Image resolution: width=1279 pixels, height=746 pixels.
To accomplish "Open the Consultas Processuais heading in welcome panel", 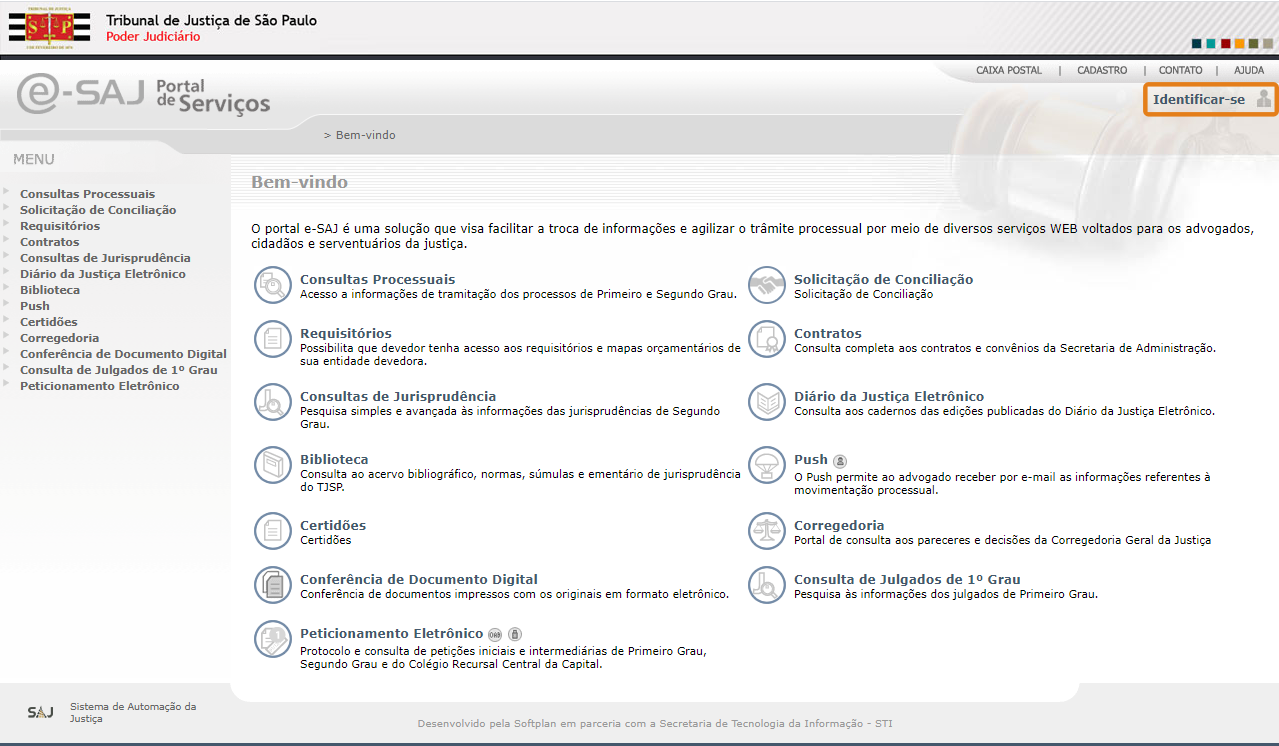I will click(x=377, y=280).
